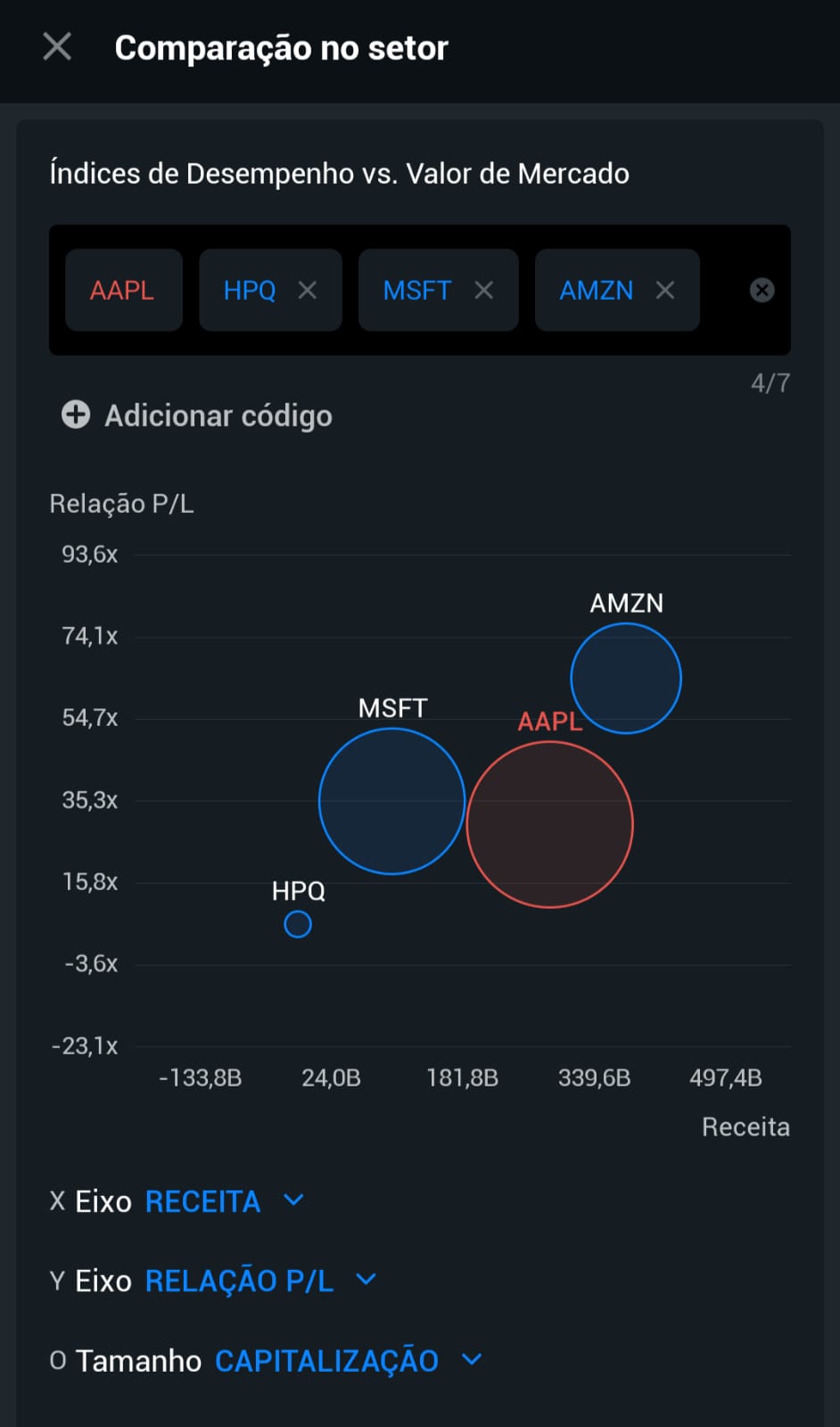The image size is (840, 1427).
Task: Click the Adicionar código text link
Action: coord(218,416)
